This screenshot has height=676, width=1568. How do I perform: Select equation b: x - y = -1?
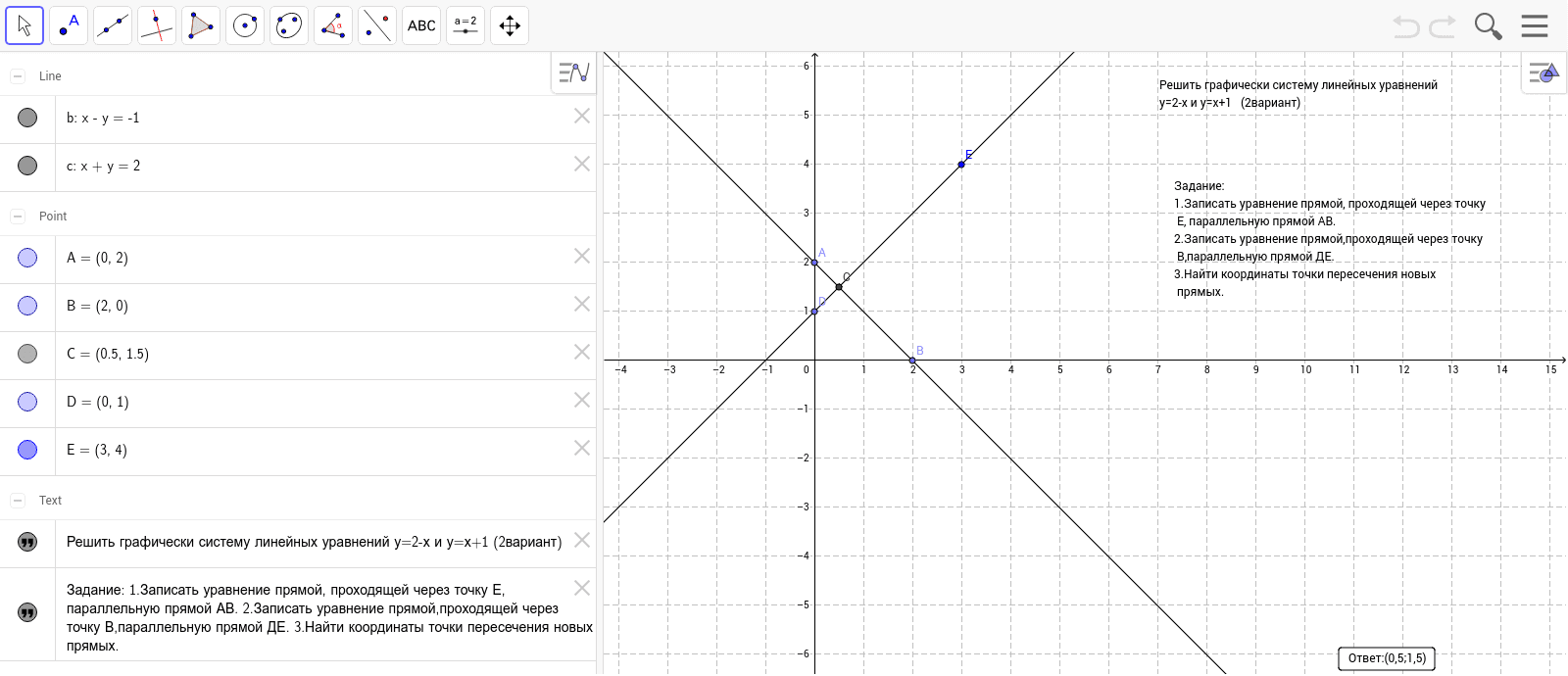coord(103,119)
